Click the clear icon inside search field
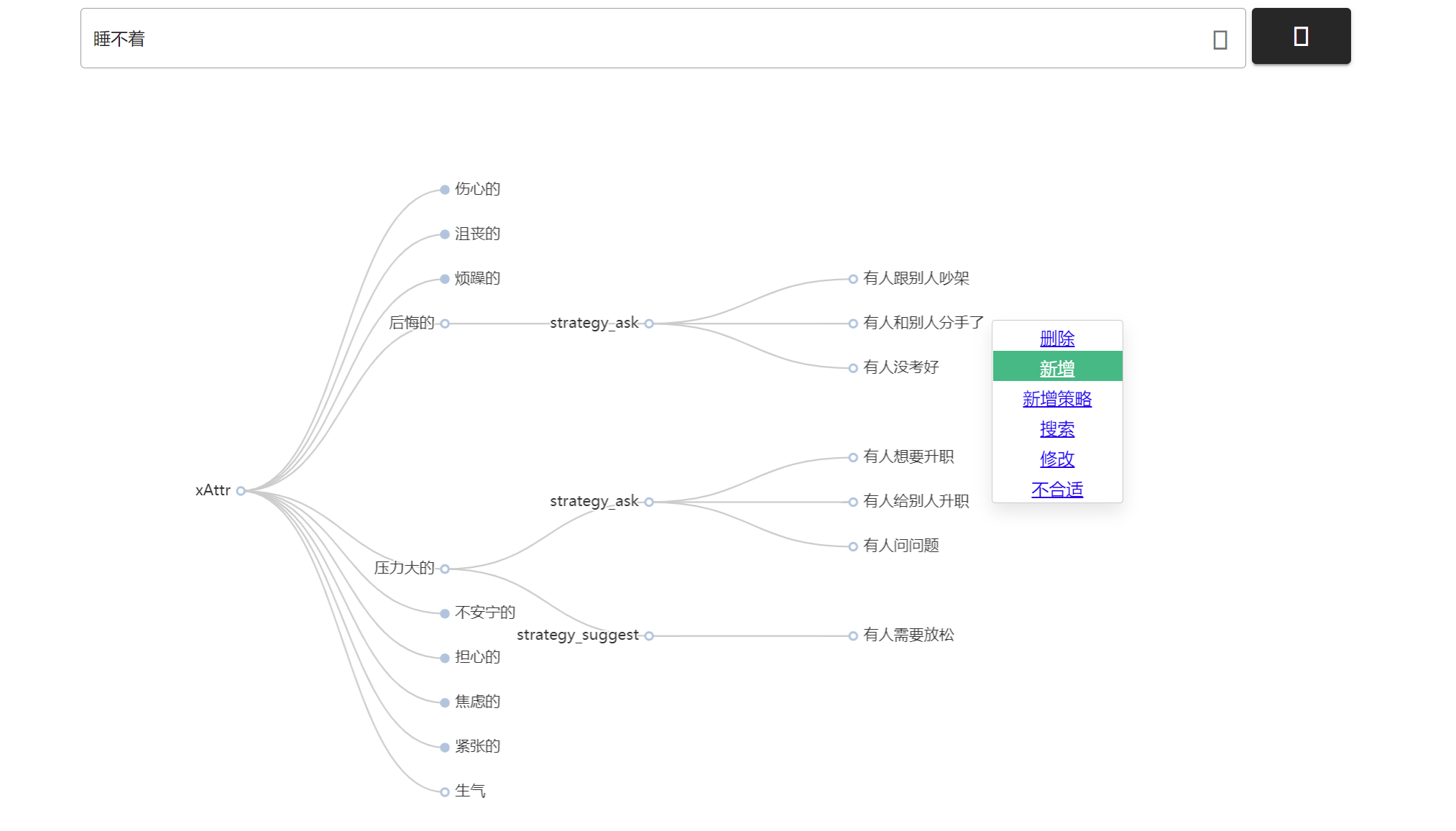This screenshot has width=1456, height=831. pos(1220,40)
